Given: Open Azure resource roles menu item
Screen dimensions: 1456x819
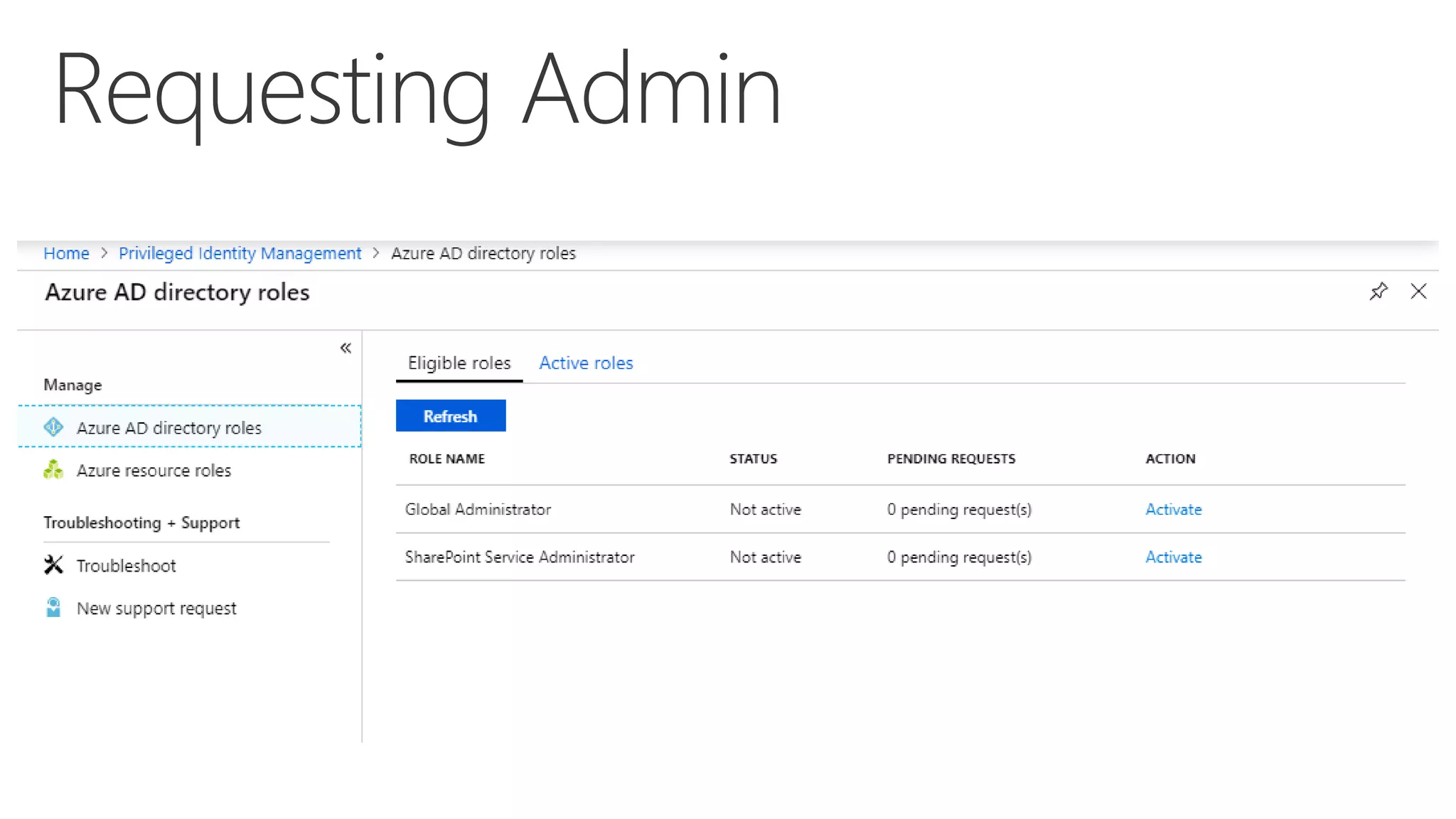Looking at the screenshot, I should tap(154, 471).
